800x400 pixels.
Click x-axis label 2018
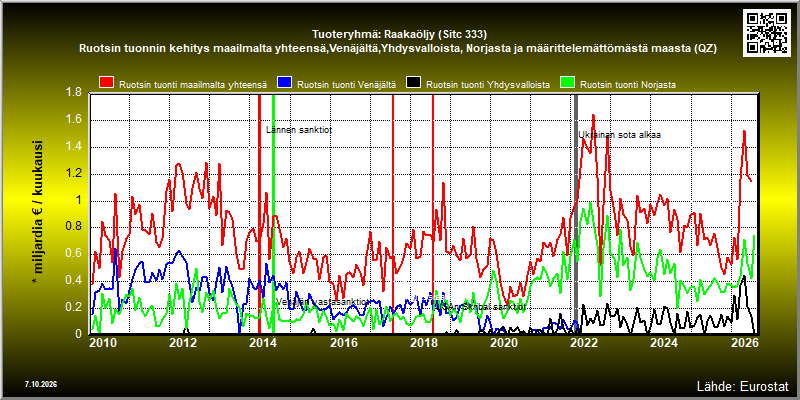(x=423, y=342)
